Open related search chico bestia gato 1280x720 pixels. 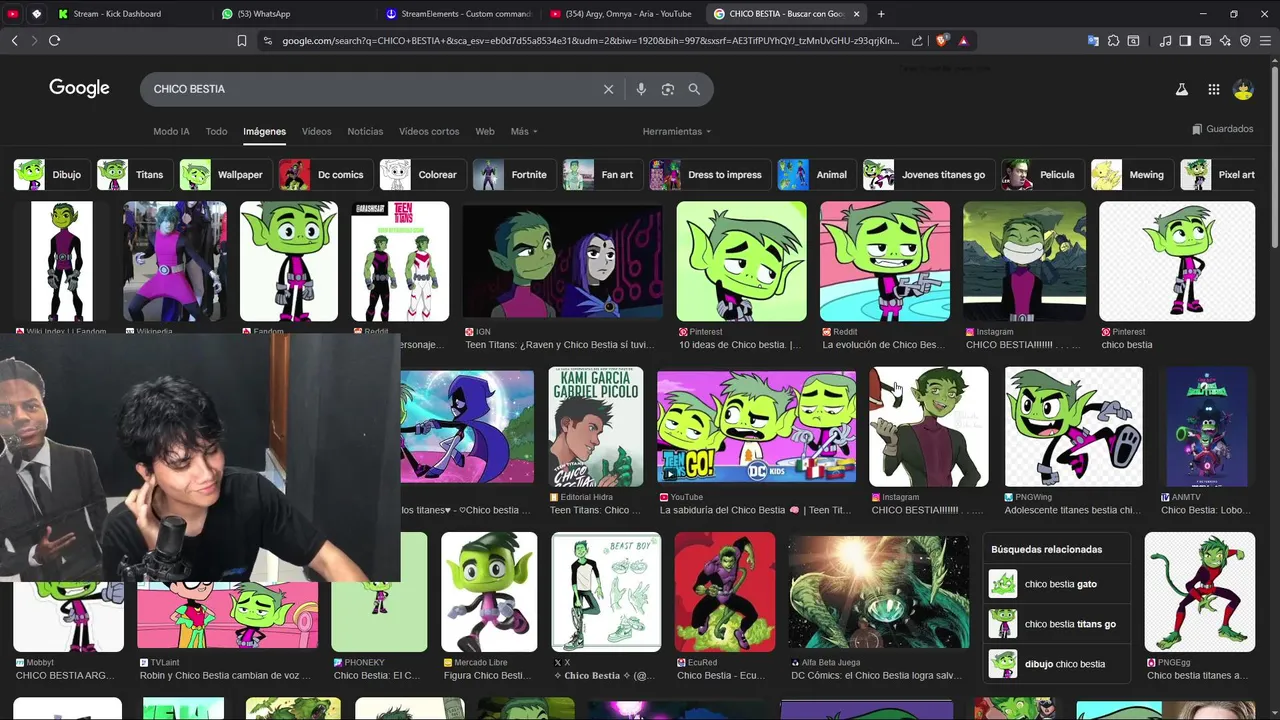point(1056,584)
